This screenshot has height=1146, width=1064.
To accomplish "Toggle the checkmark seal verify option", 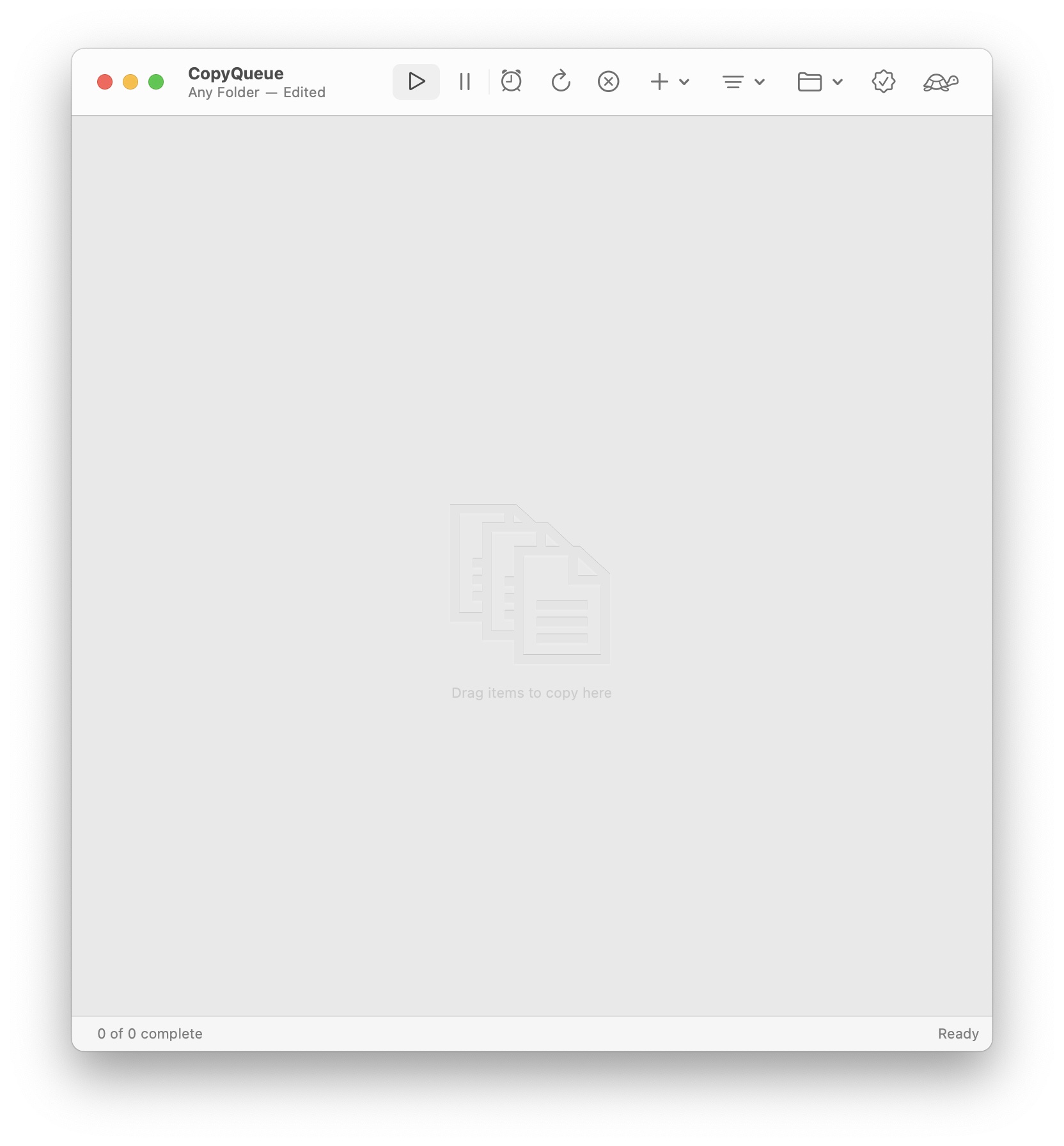I will pos(883,82).
